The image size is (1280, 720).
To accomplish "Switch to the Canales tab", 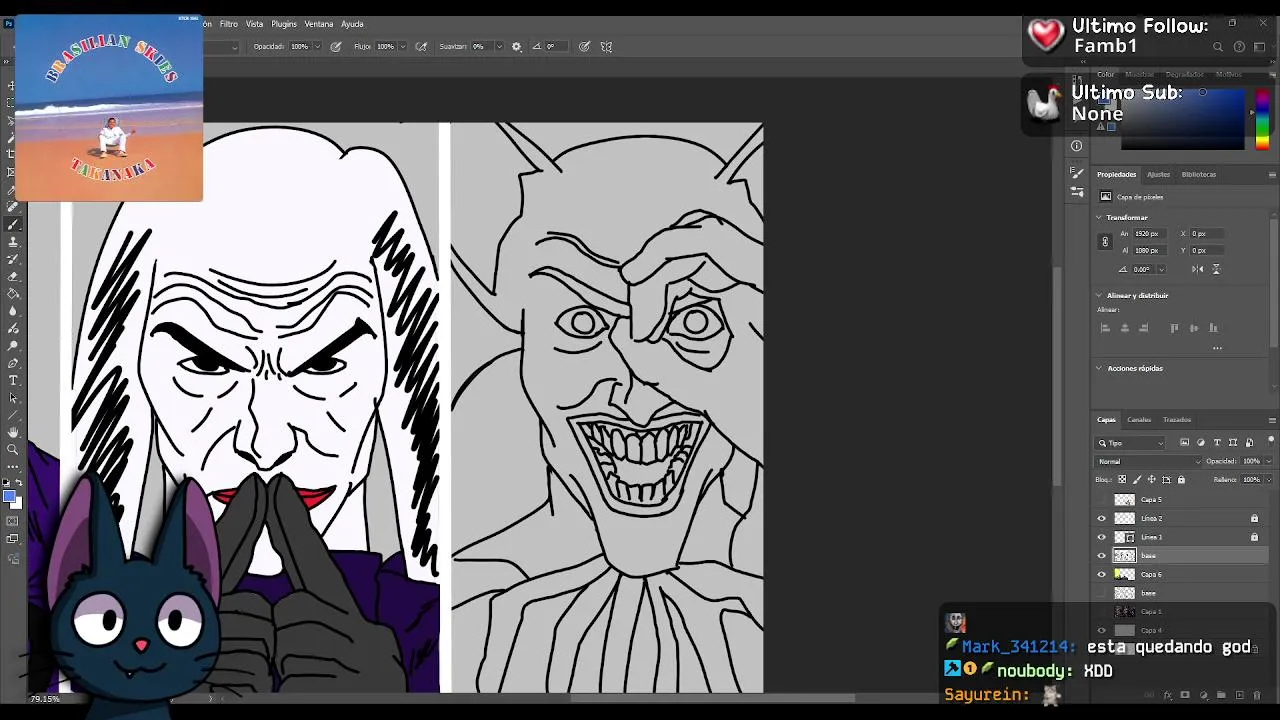I will (1139, 420).
